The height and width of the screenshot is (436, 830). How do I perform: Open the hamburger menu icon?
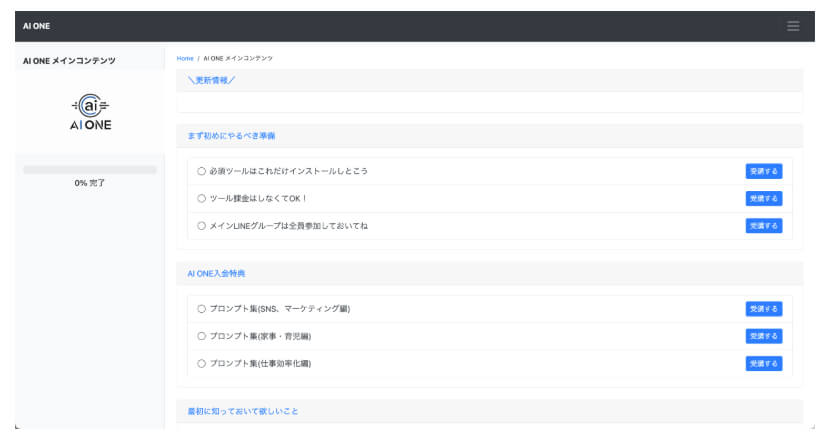792,26
